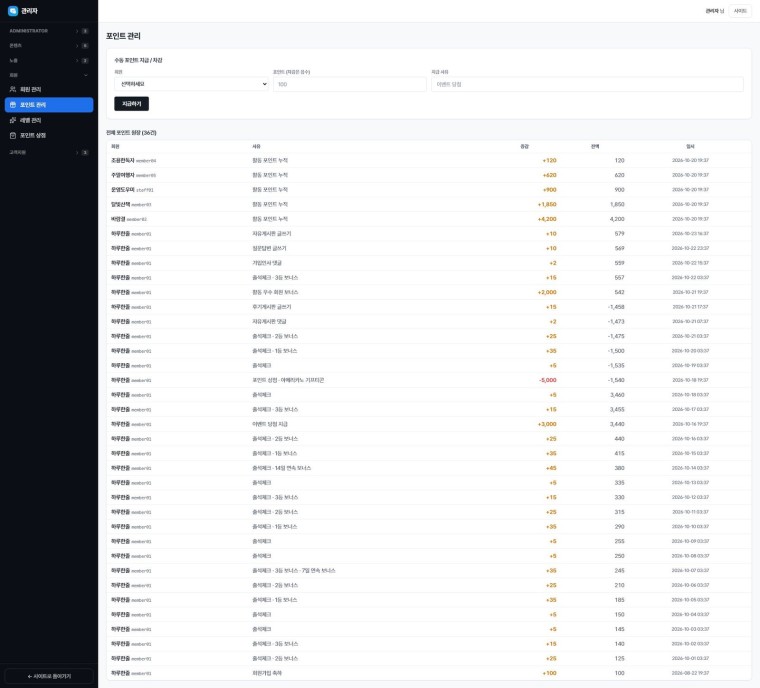Click the +1,850 points value
Viewport: 760px width, 688px height.
click(x=547, y=204)
